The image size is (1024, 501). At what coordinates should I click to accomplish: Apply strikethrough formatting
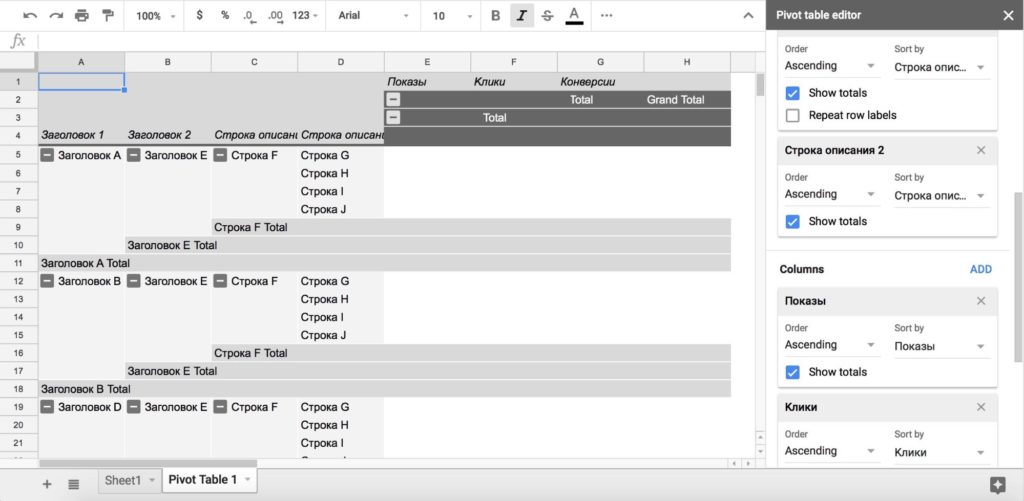[x=547, y=16]
